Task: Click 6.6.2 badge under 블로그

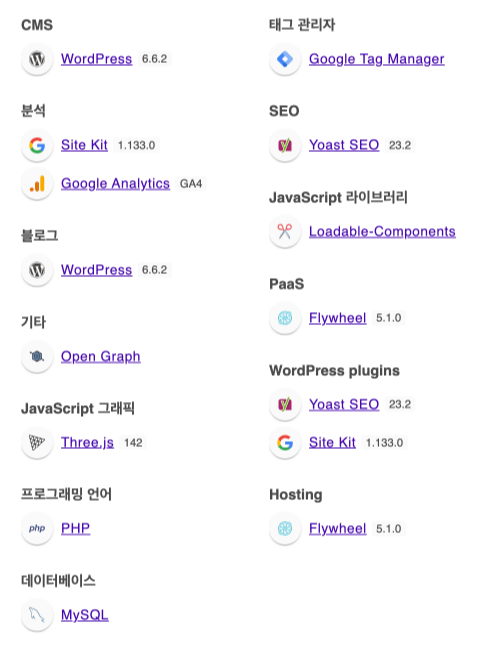Action: [x=154, y=270]
